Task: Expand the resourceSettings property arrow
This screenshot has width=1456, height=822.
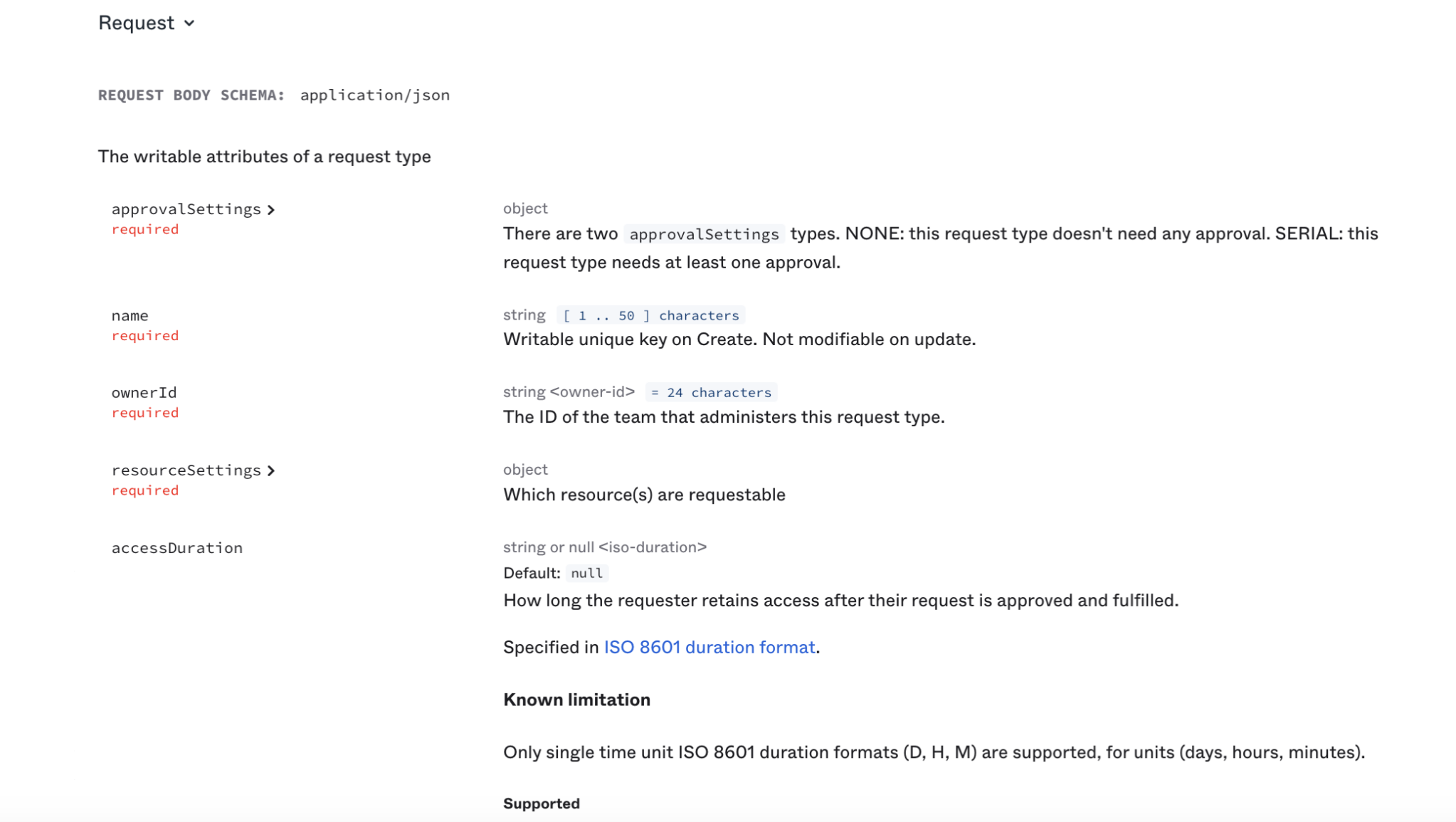Action: point(271,471)
